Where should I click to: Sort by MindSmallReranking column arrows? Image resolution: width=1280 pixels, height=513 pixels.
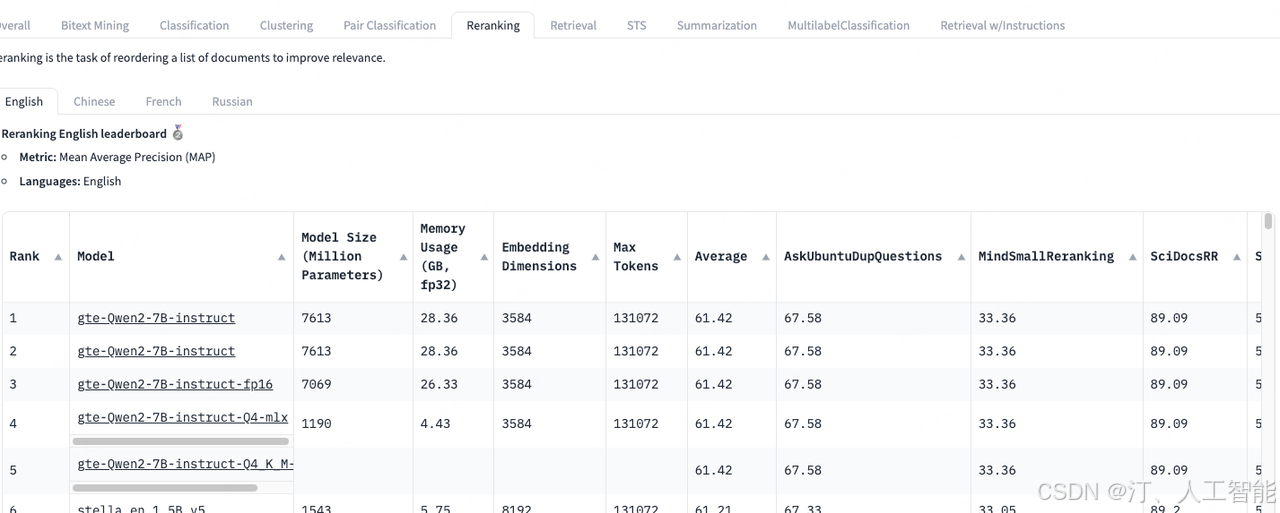[1132, 257]
